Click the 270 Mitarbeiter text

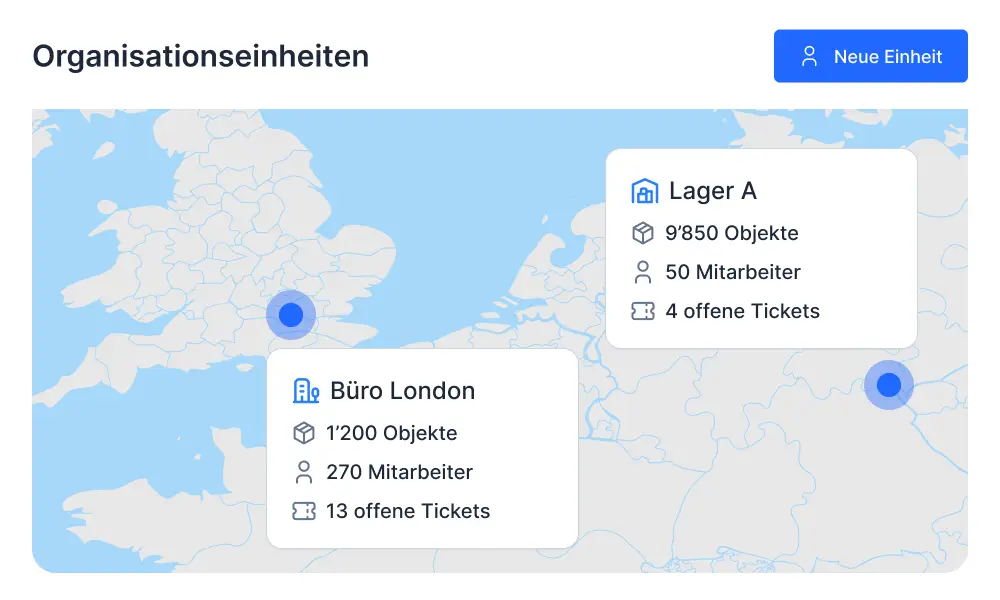coord(400,472)
